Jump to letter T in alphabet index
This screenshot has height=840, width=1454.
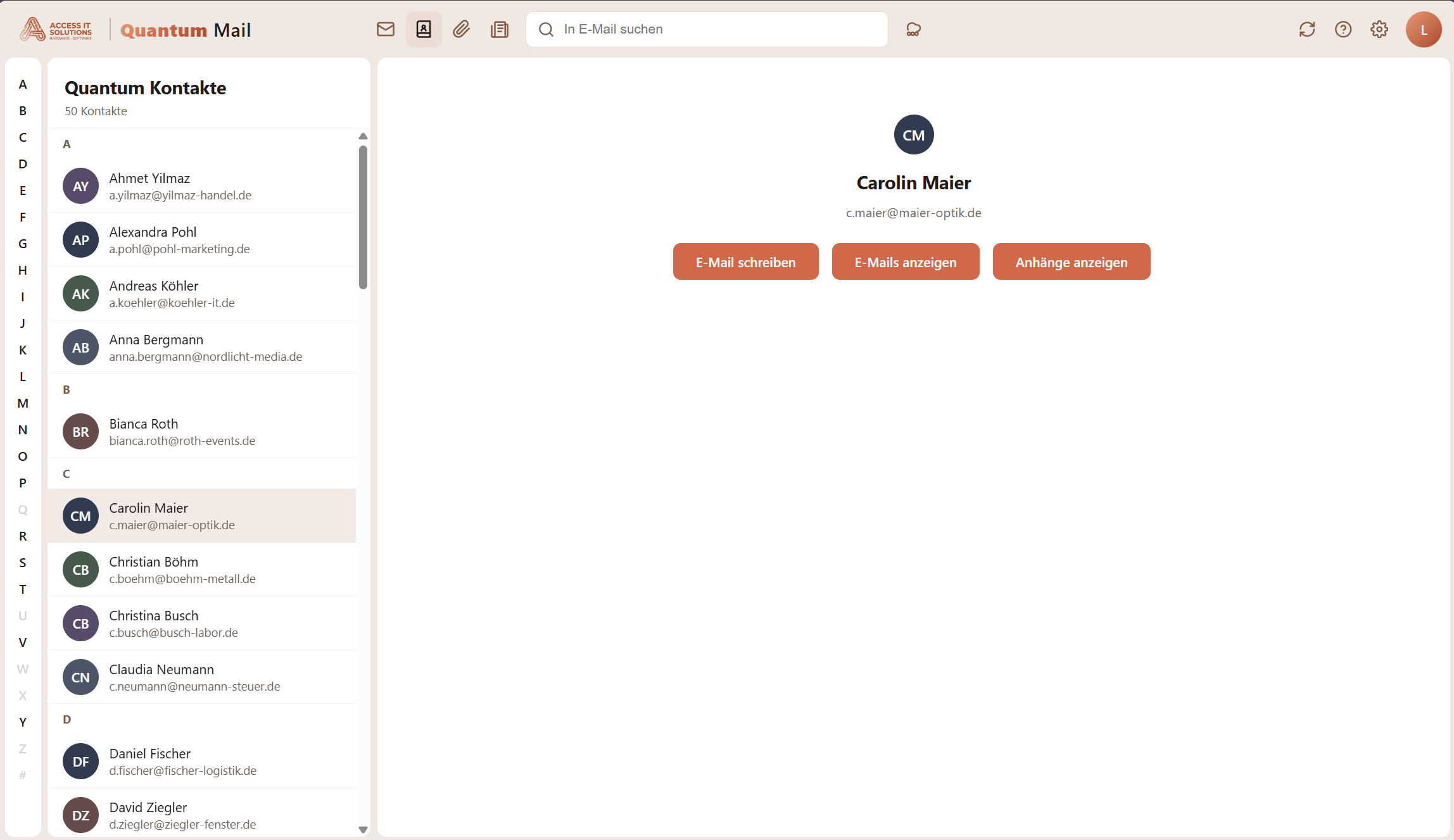23,589
